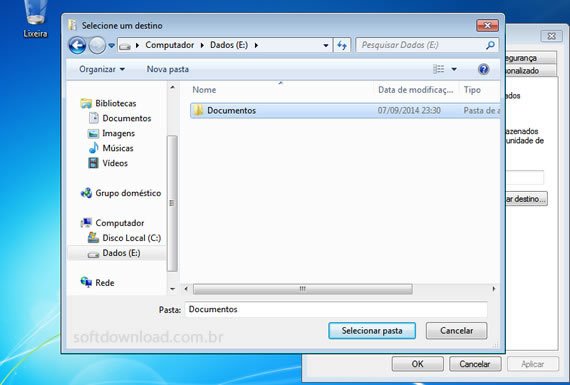Click the navigation pane scroll up arrow

click(172, 88)
